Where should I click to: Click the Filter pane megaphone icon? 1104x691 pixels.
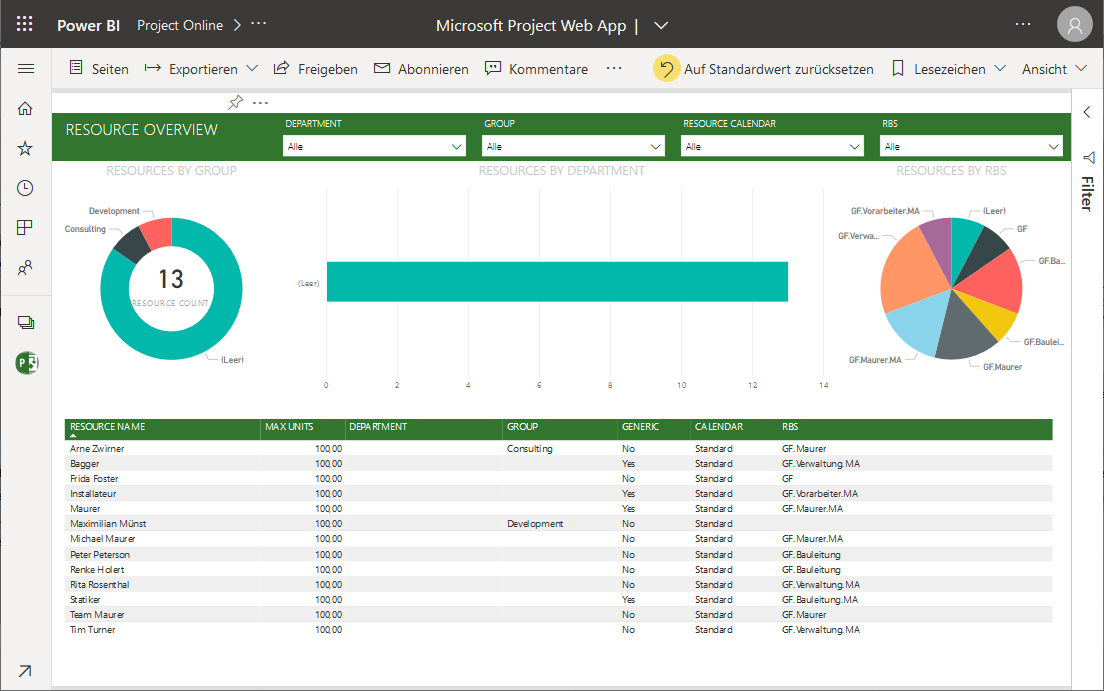1089,157
